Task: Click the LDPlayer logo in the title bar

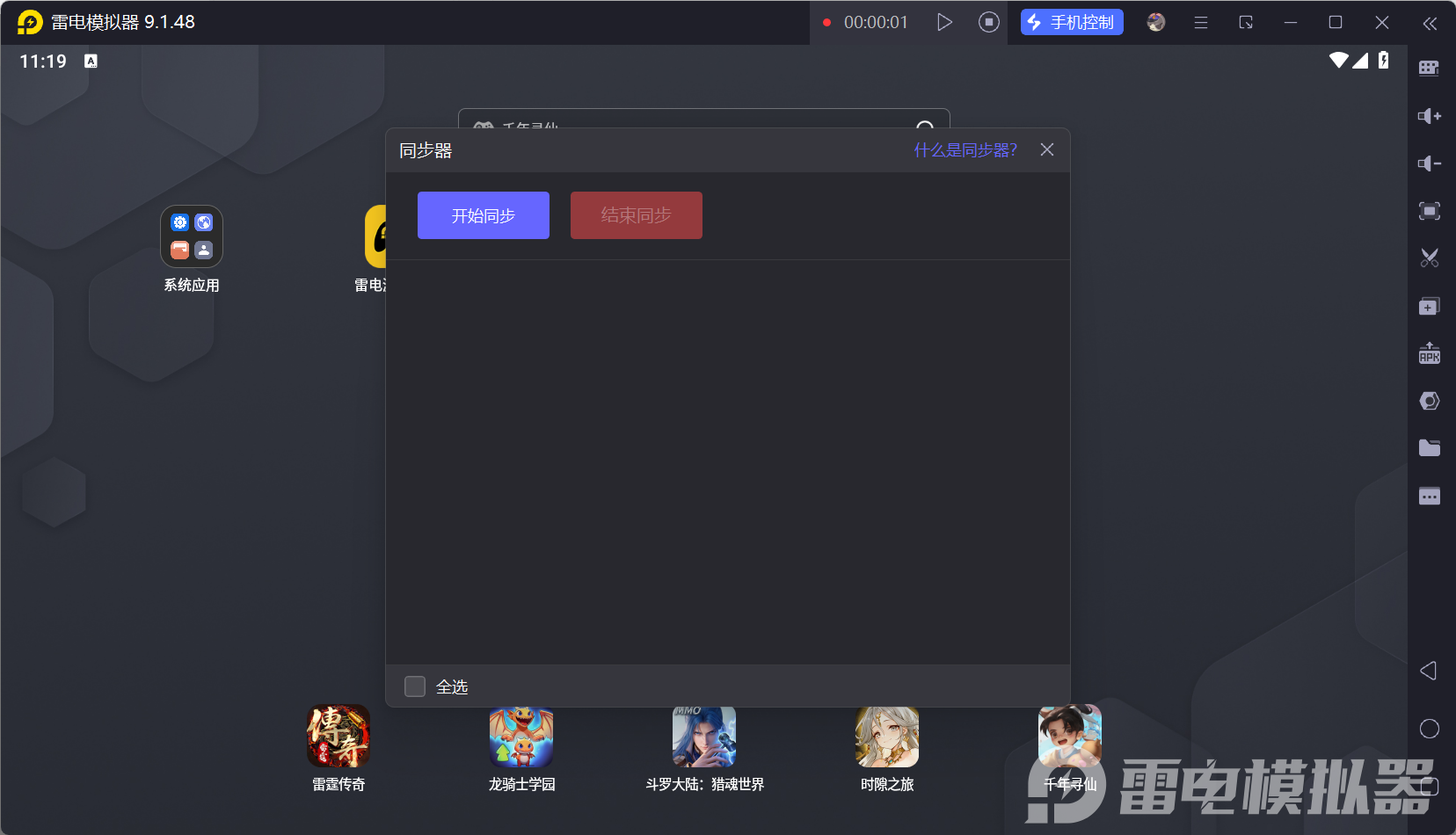Action: tap(30, 22)
